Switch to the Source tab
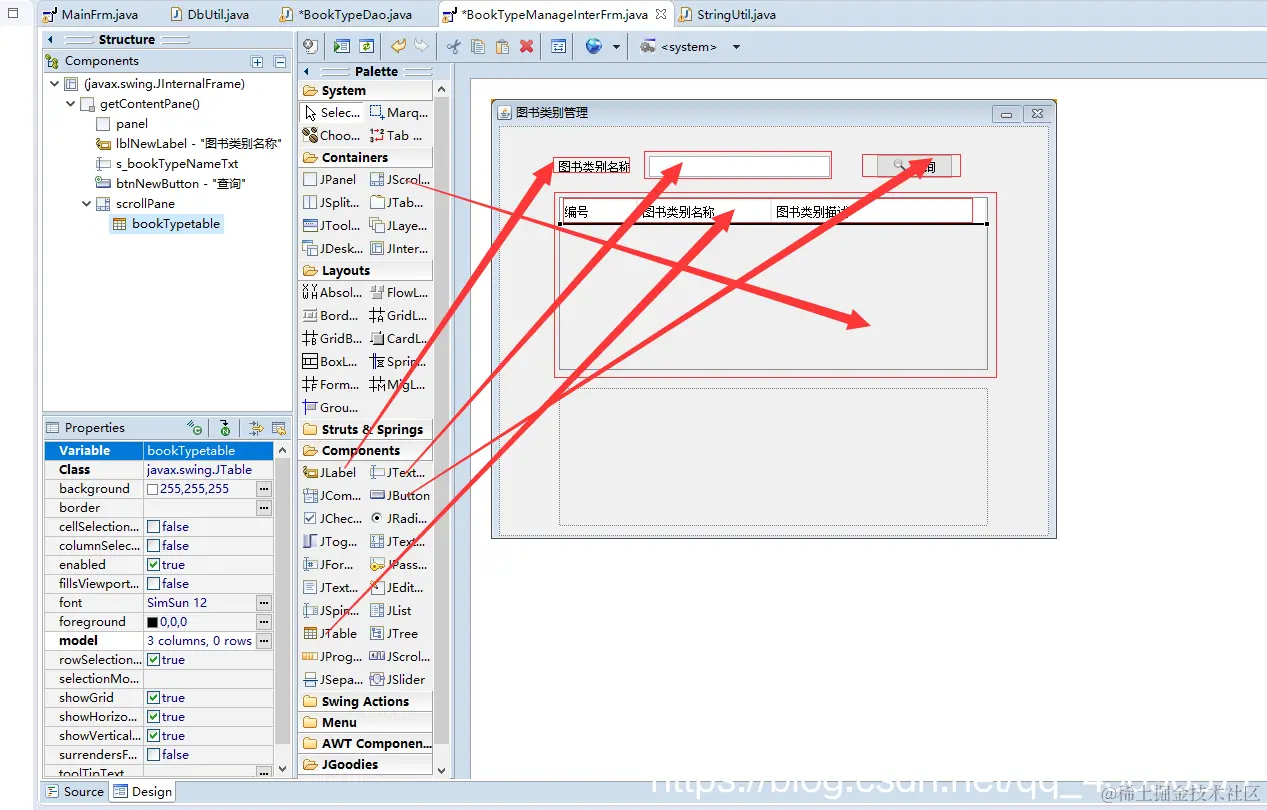The width and height of the screenshot is (1267, 810). [74, 792]
